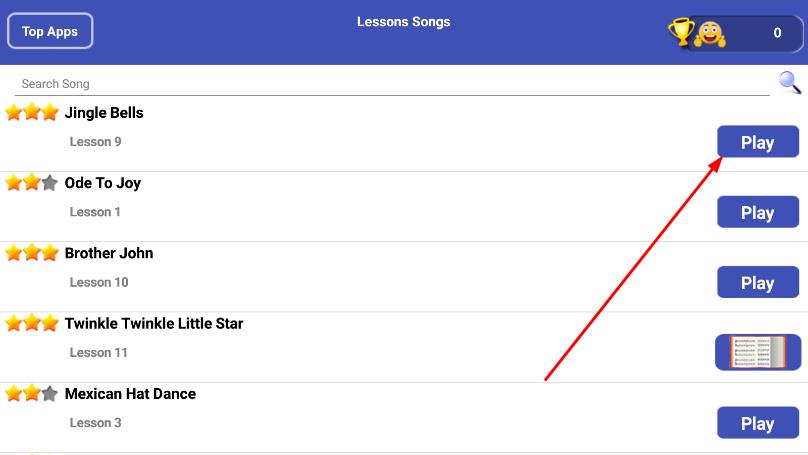Play the Mexican Hat Dance lesson
This screenshot has height=455, width=808.
(x=758, y=423)
